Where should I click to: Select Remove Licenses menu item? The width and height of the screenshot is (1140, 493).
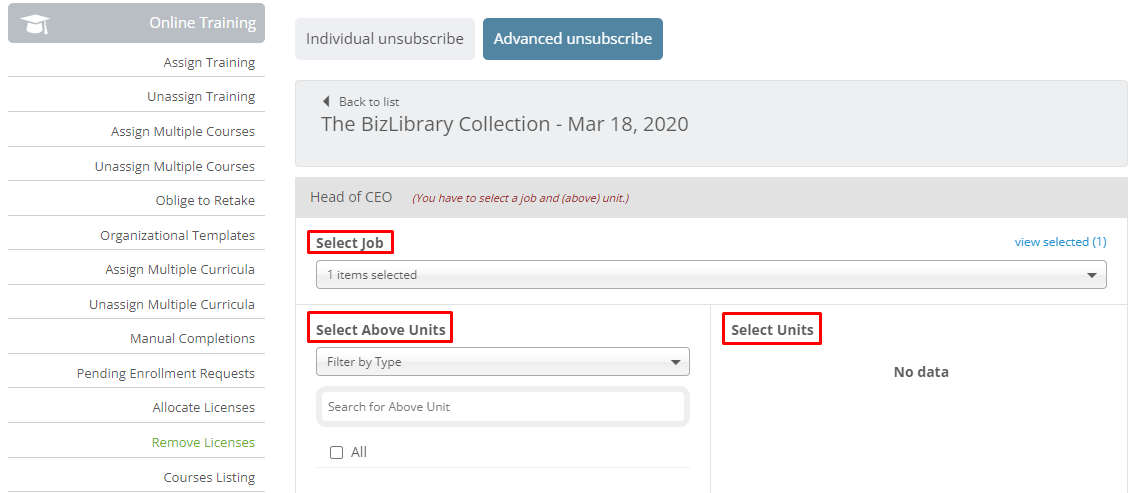203,442
